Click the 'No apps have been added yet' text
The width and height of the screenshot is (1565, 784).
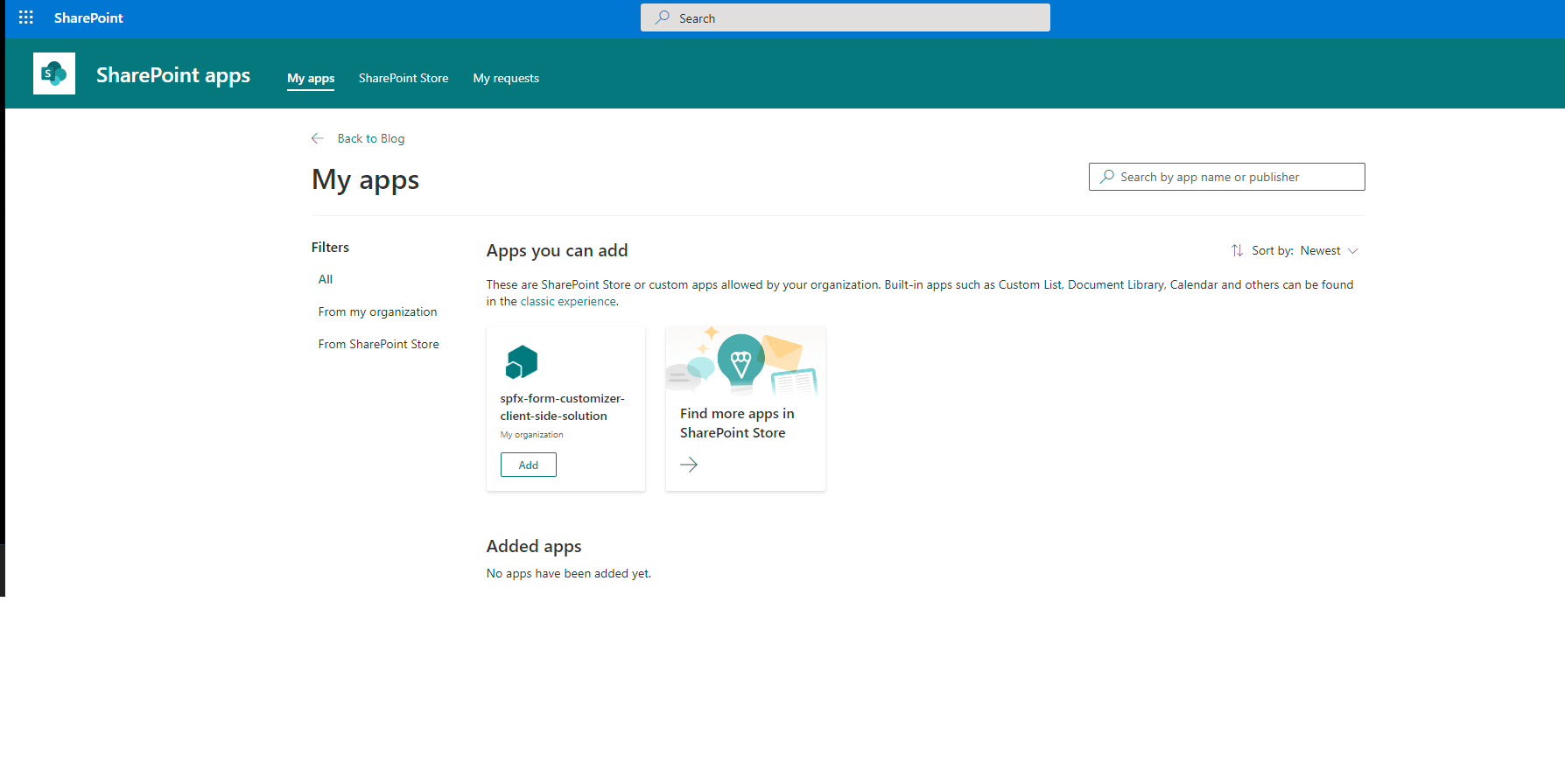click(569, 573)
